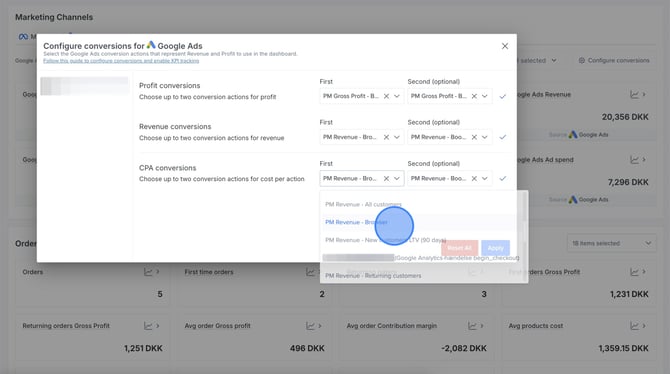Open chart for Google Ads Ad spend card
This screenshot has height=374, width=670.
coord(635,160)
